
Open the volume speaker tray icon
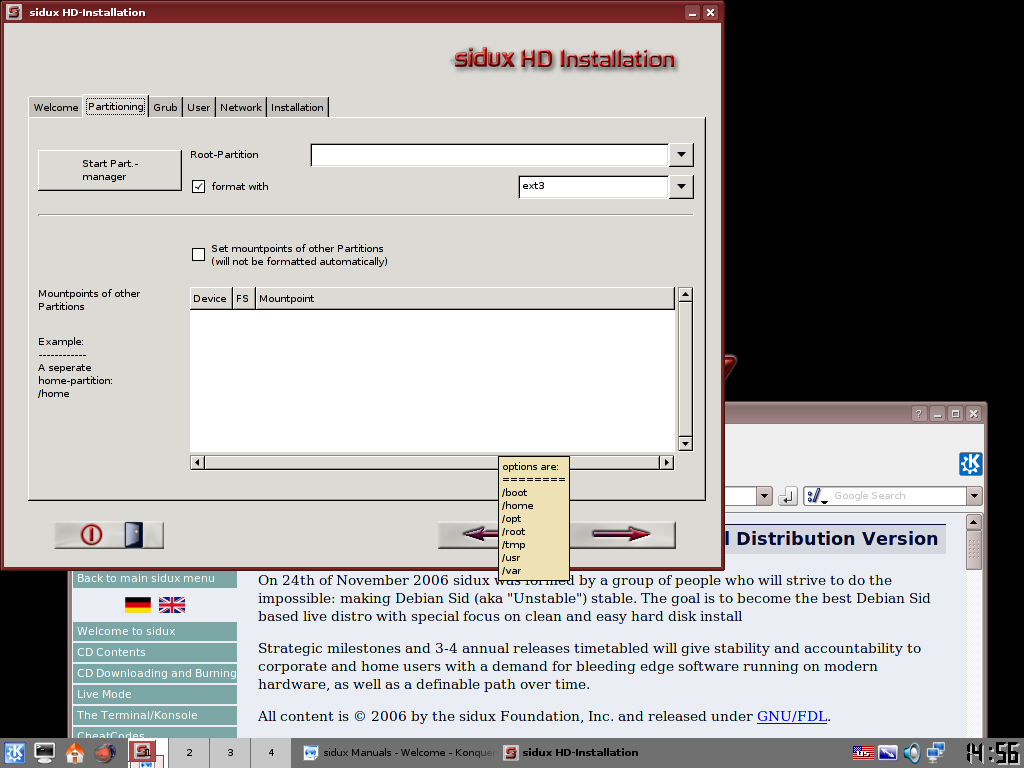[x=912, y=753]
